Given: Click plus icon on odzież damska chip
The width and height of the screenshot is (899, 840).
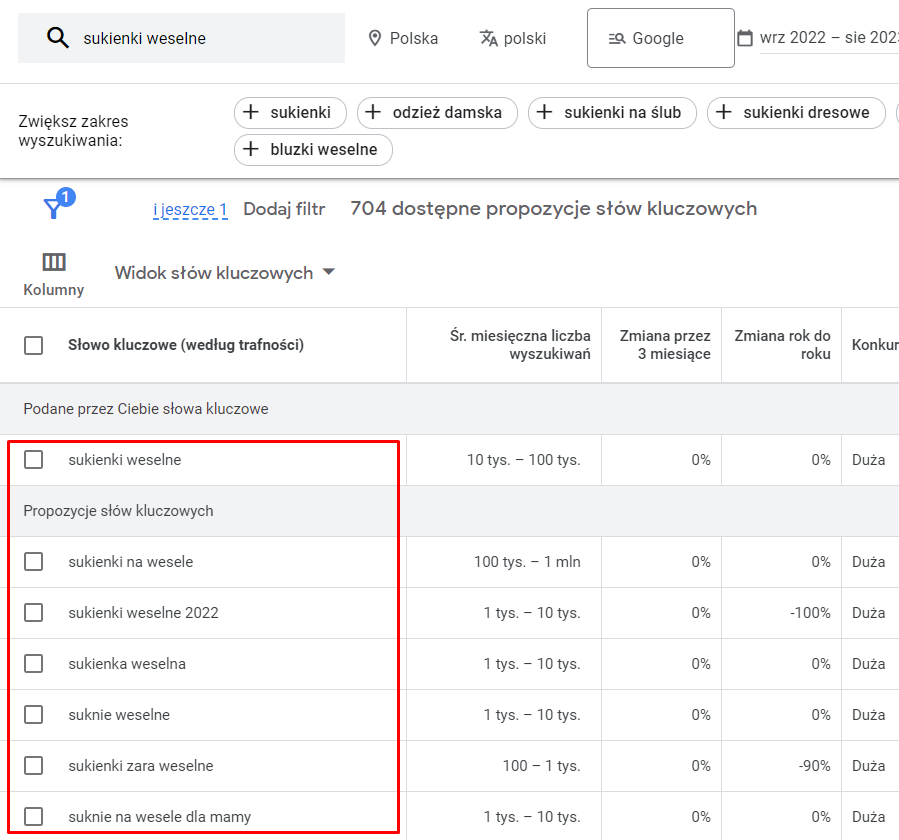Looking at the screenshot, I should click(373, 112).
